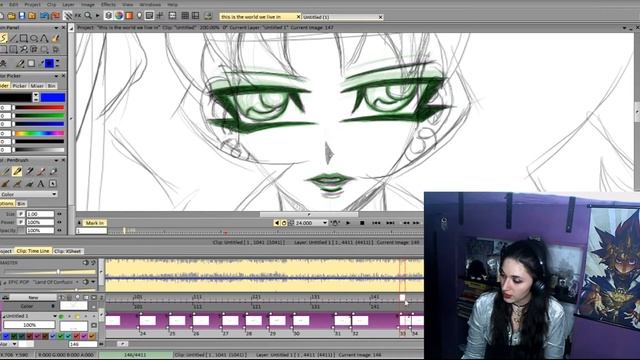Collapse the Penbrush tool panel arrow
The image size is (640, 360).
56,160
